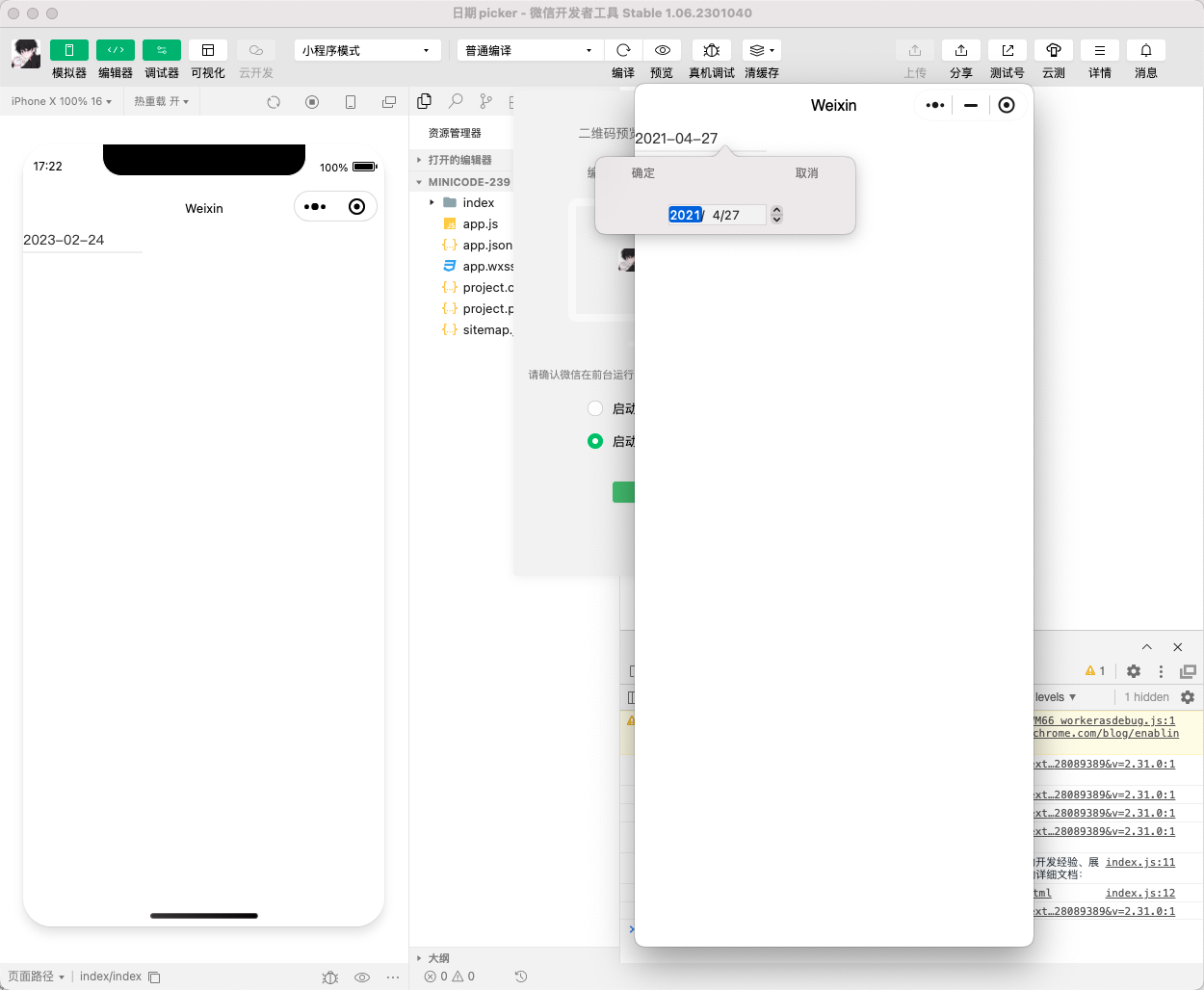1204x990 pixels.
Task: Collapse the MINICODE-239 project root
Action: (x=463, y=182)
